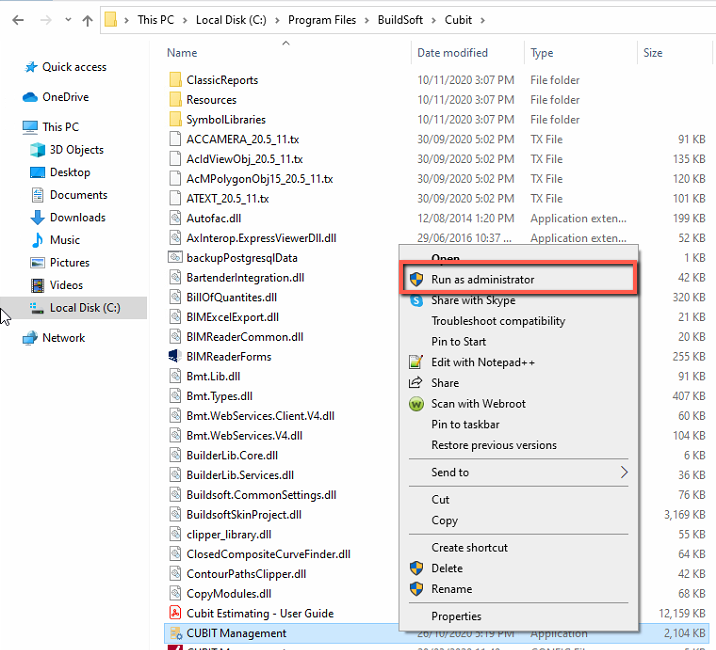
Task: Choose Run as administrator from context menu
Action: 482,279
